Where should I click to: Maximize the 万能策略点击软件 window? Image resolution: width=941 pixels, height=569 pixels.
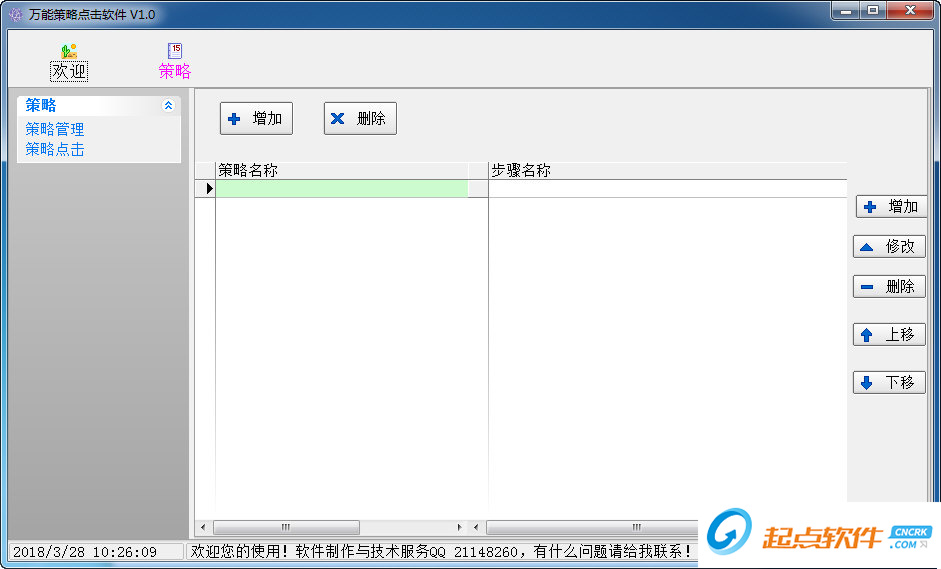click(x=874, y=11)
